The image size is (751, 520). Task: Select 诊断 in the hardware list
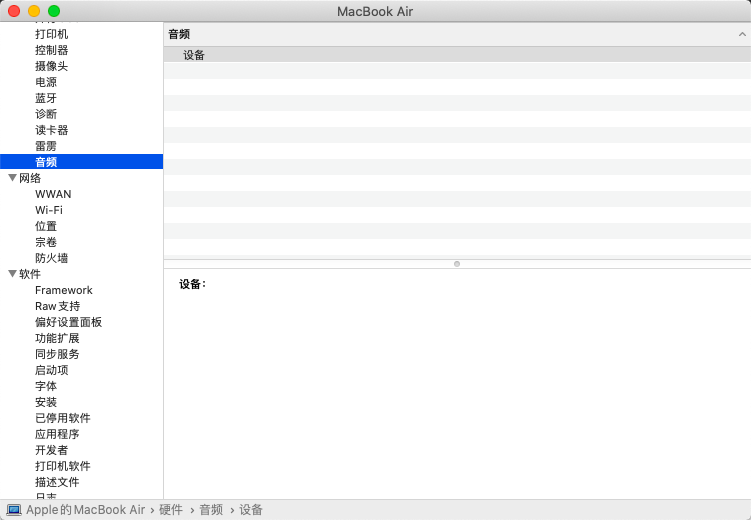46,114
